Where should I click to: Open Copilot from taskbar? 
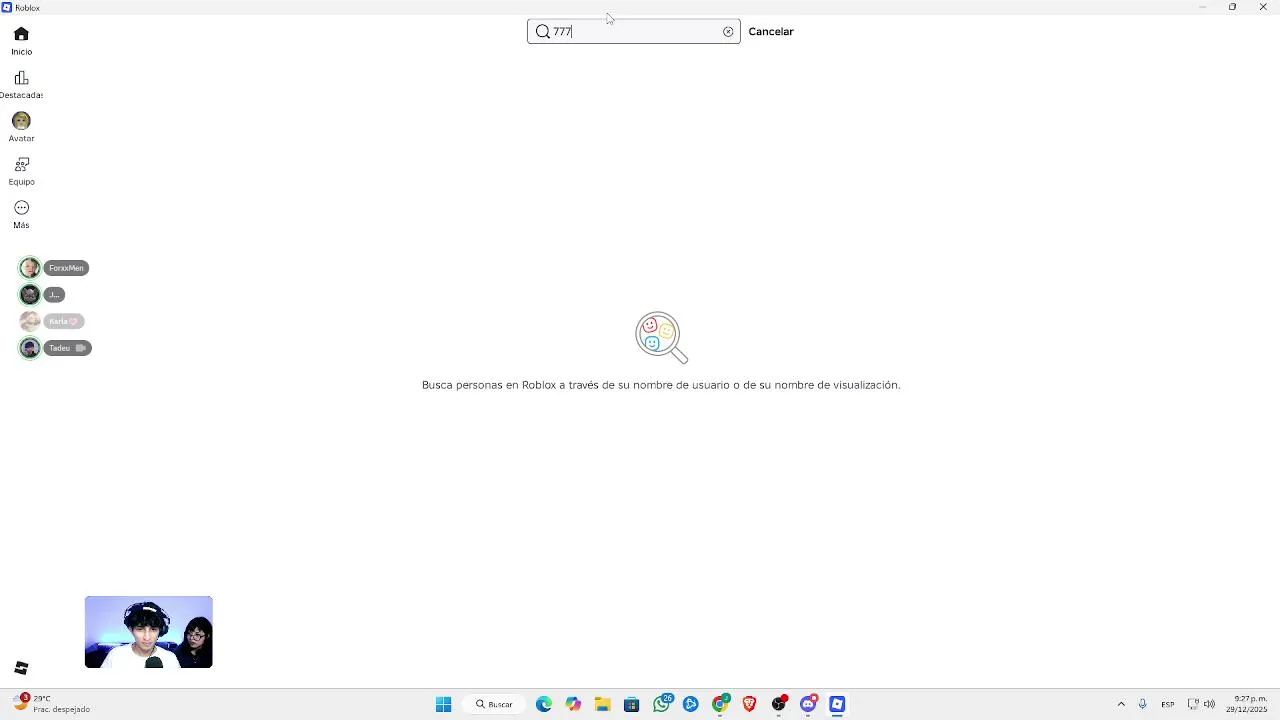click(573, 705)
